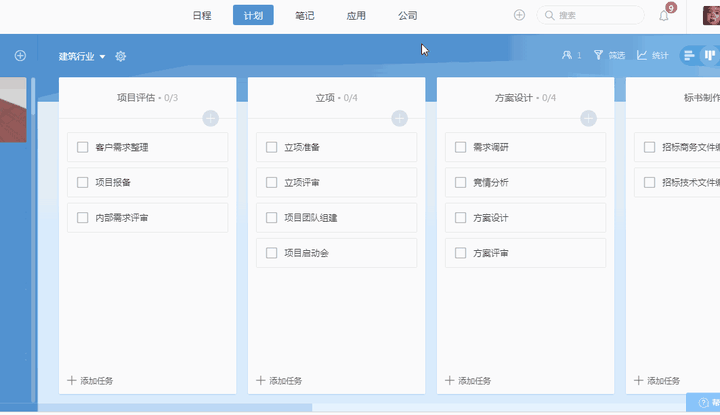Screen dimensions: 720x415
Task: Check the 竞情分析 task
Action: point(461,182)
